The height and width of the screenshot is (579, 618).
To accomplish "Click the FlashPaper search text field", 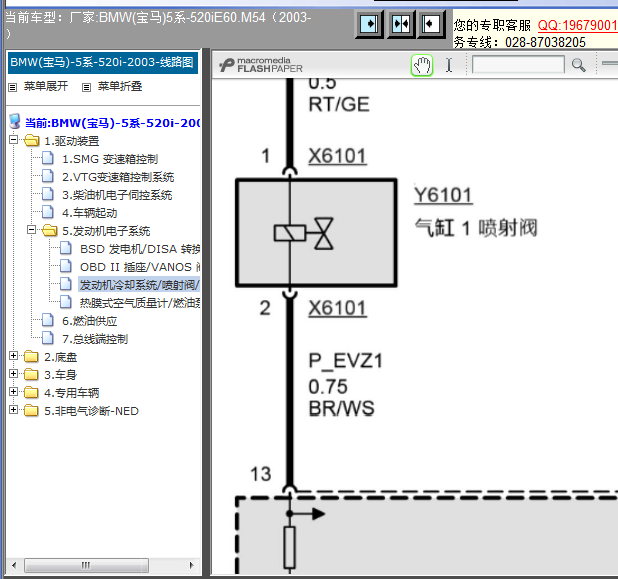I will click(518, 65).
